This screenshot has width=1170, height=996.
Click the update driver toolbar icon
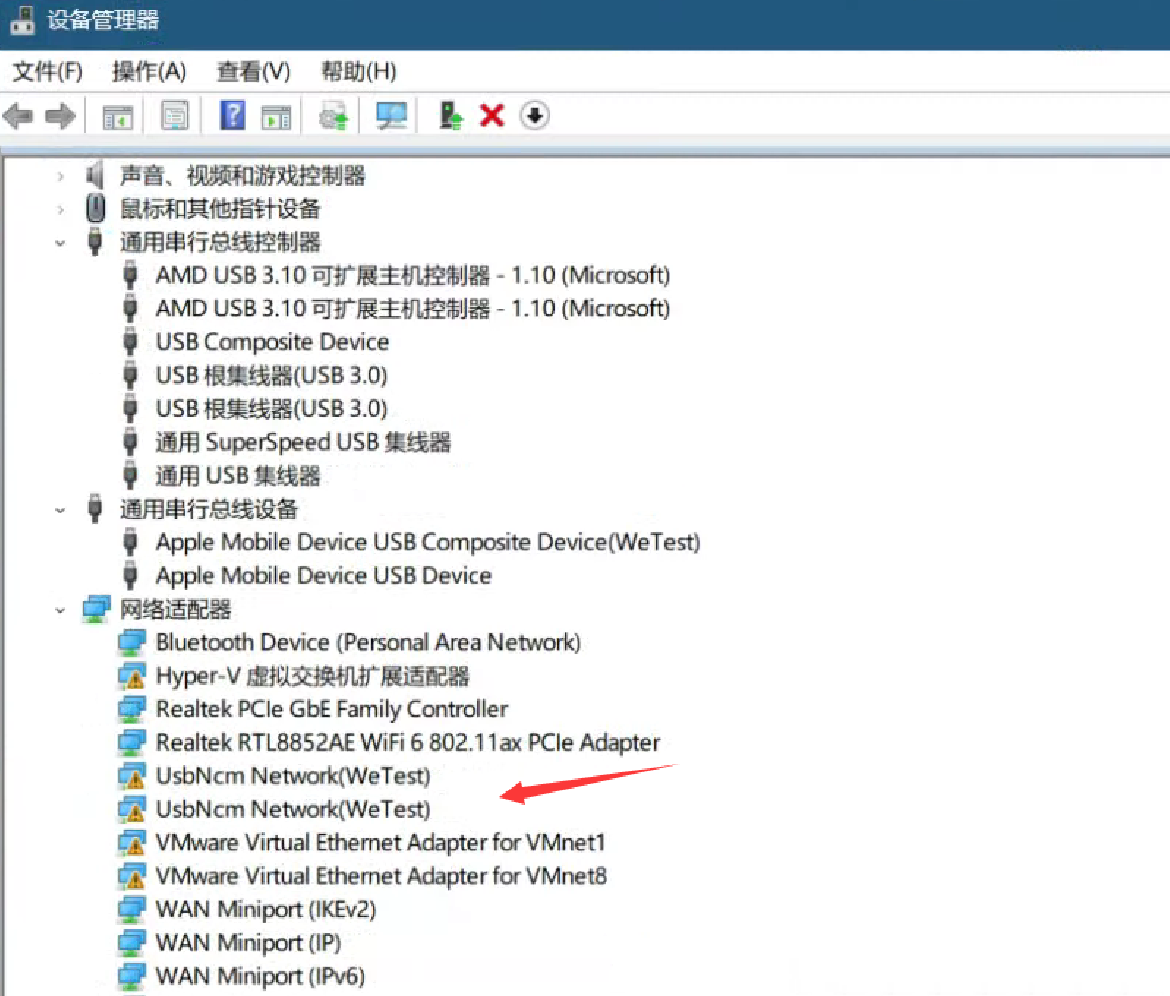click(x=334, y=117)
